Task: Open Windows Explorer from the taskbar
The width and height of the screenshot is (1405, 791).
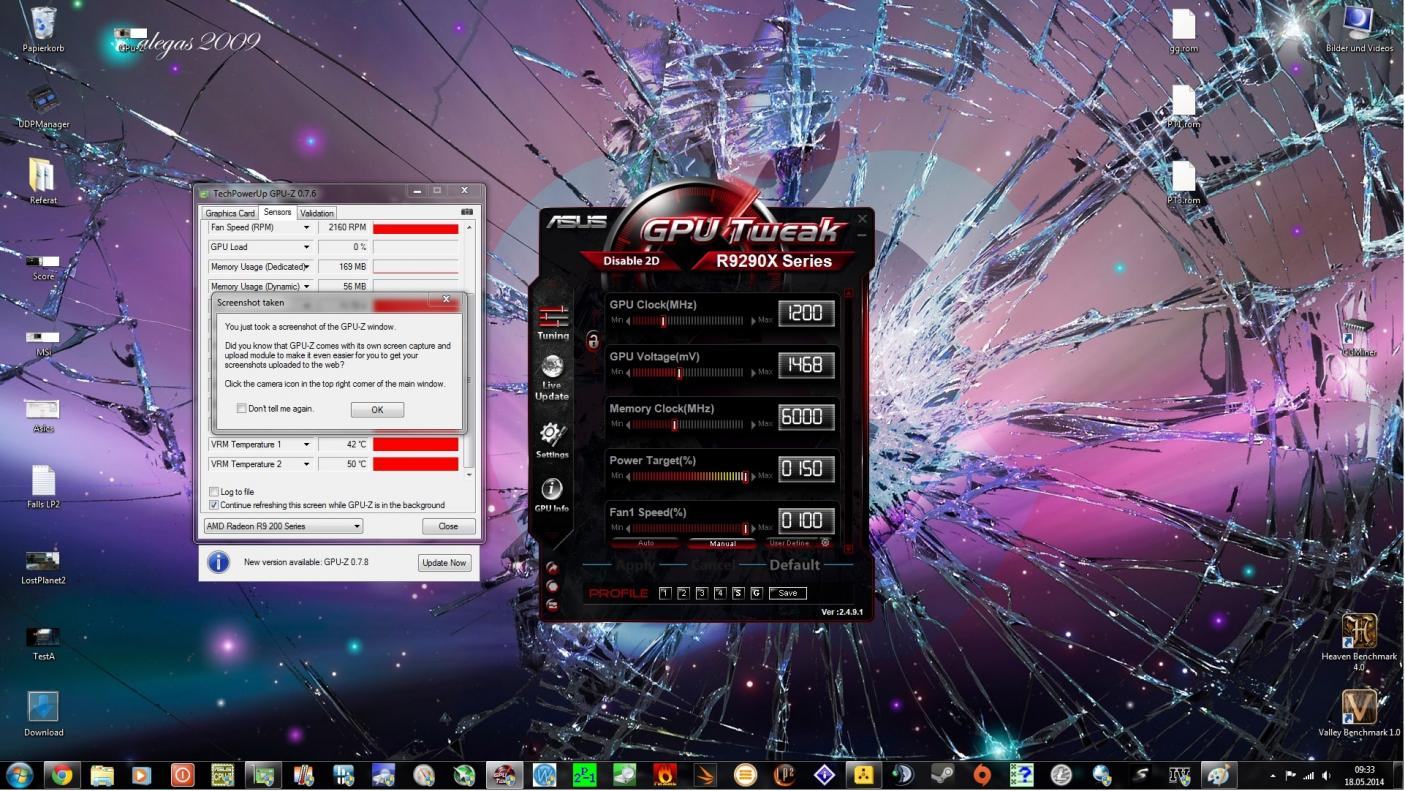Action: (102, 774)
